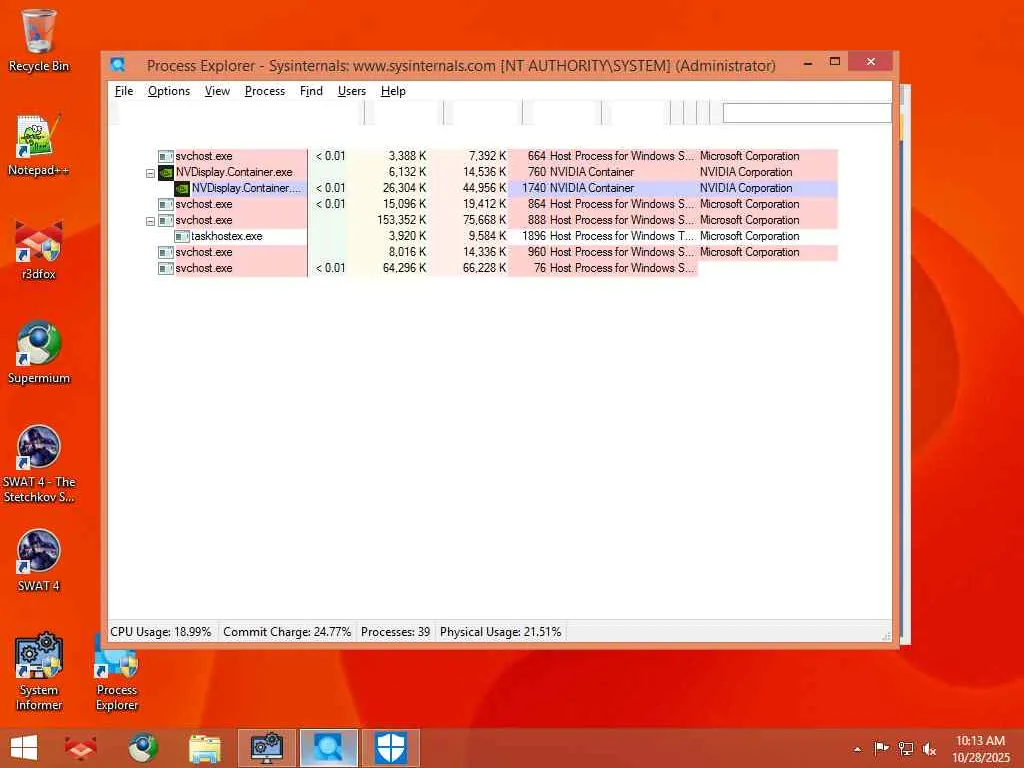Maximize the Process Explorer window
This screenshot has width=1024, height=768.
[x=835, y=62]
